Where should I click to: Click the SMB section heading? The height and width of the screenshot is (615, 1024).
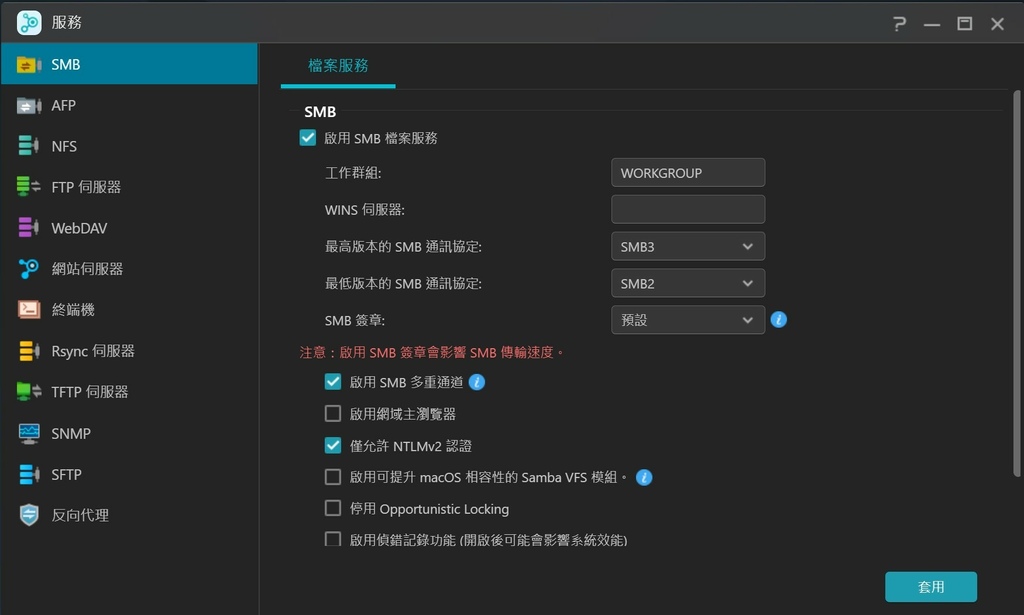[320, 112]
